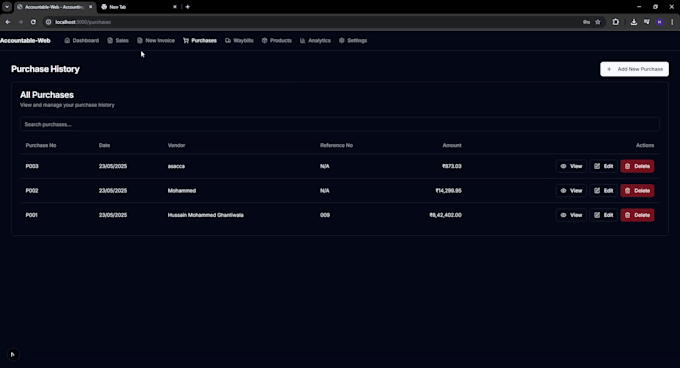Screen dimensions: 680x368
Task: View purchase P002
Action: [x=571, y=190]
